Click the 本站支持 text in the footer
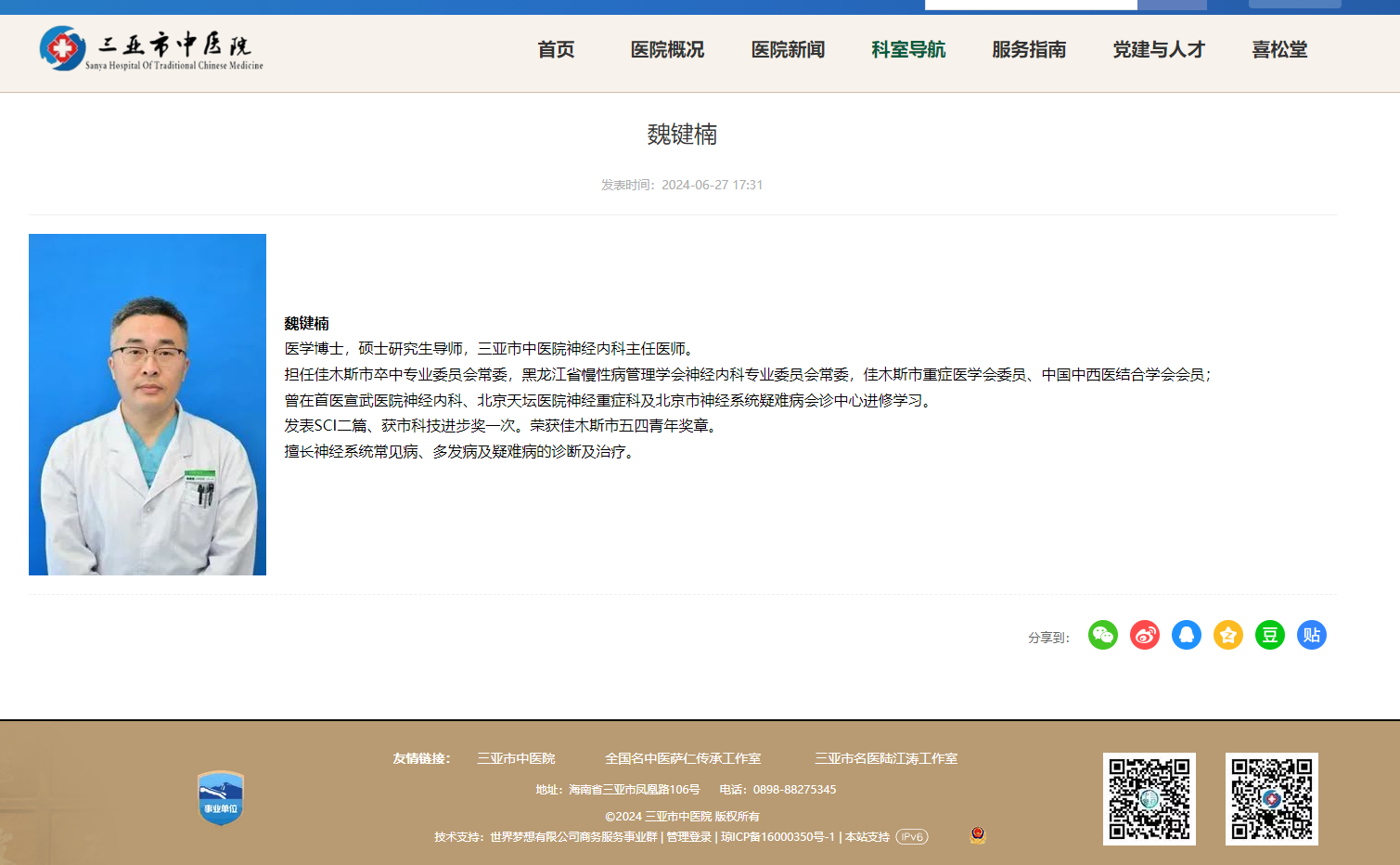The height and width of the screenshot is (865, 1400). point(867,837)
